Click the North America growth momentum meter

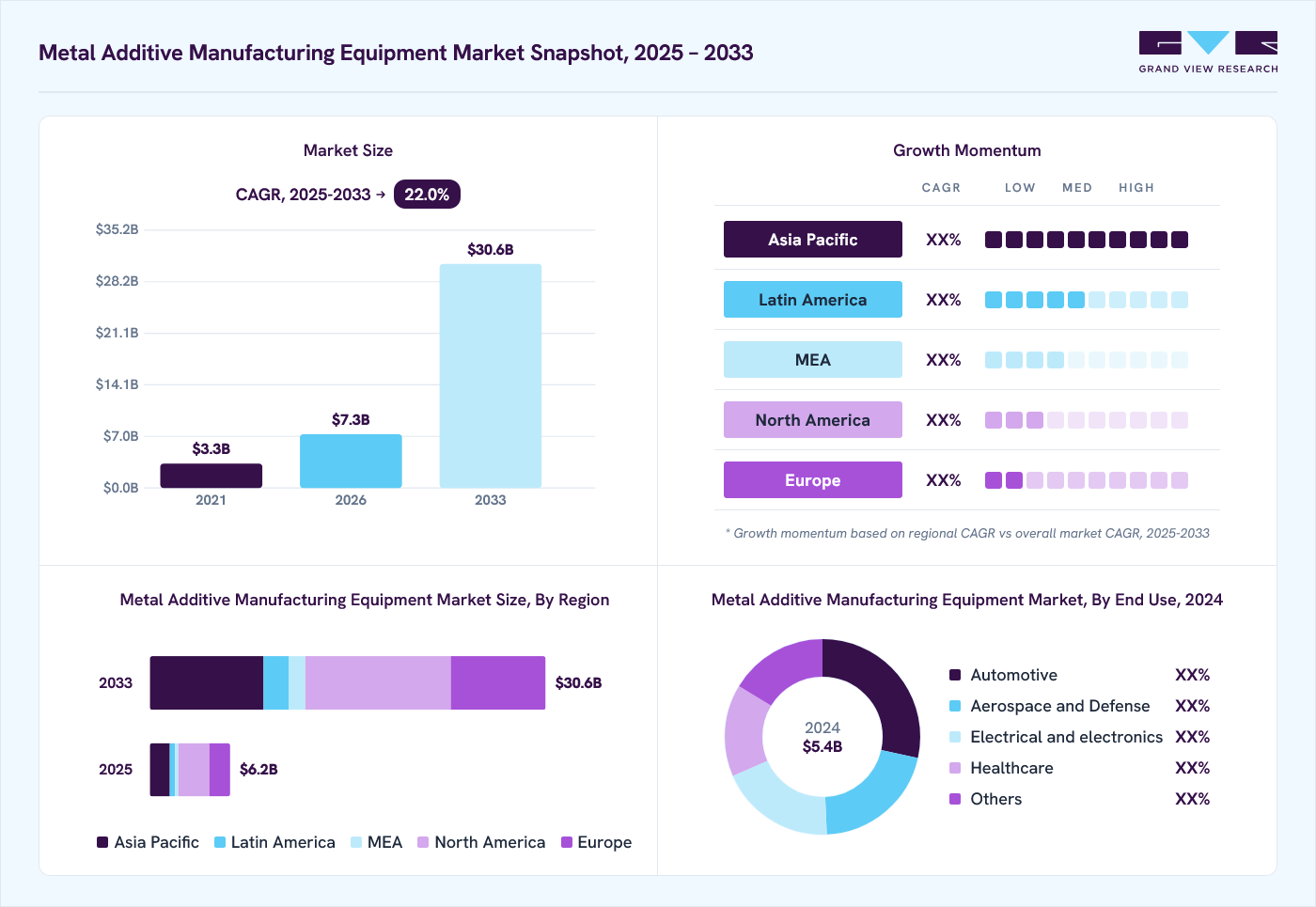1087,420
